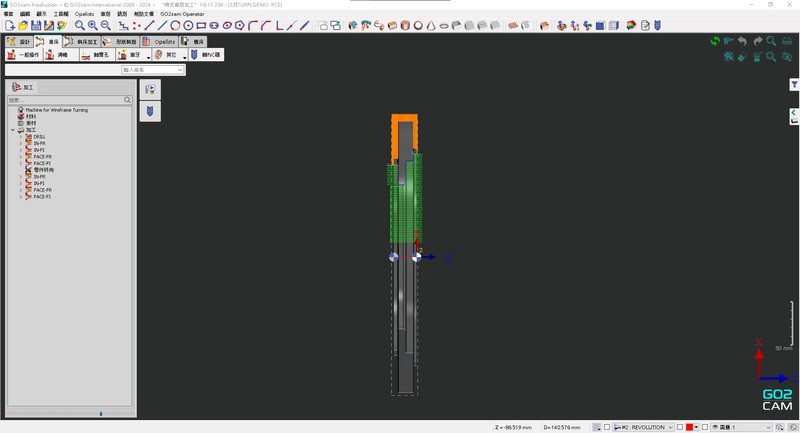The image size is (800, 433).
Task: Click the blue tool holder icon below simulation
Action: pyautogui.click(x=150, y=112)
